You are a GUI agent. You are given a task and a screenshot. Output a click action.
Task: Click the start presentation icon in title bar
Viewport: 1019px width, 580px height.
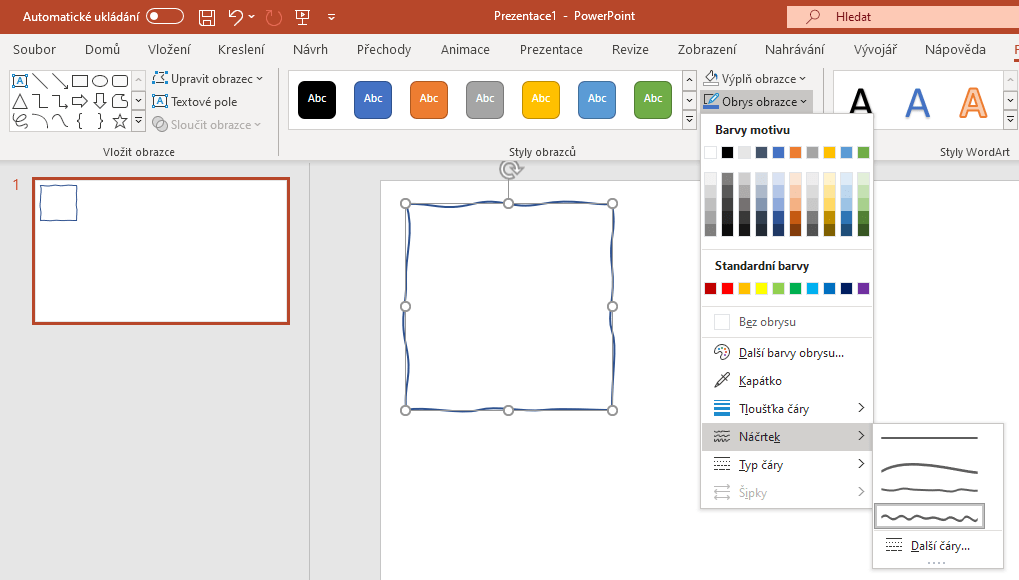[x=302, y=17]
